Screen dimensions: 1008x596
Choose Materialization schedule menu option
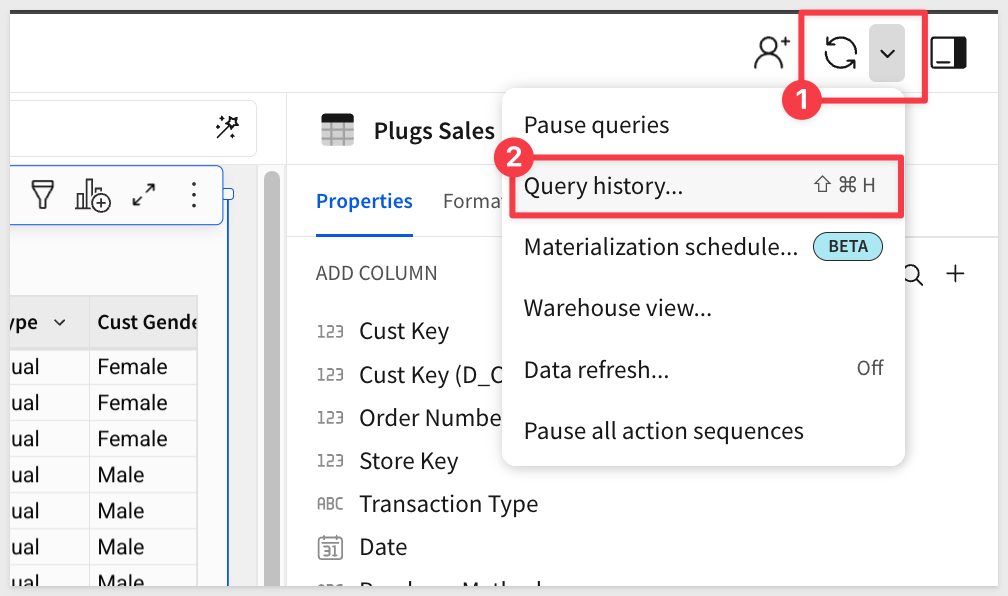click(x=660, y=246)
